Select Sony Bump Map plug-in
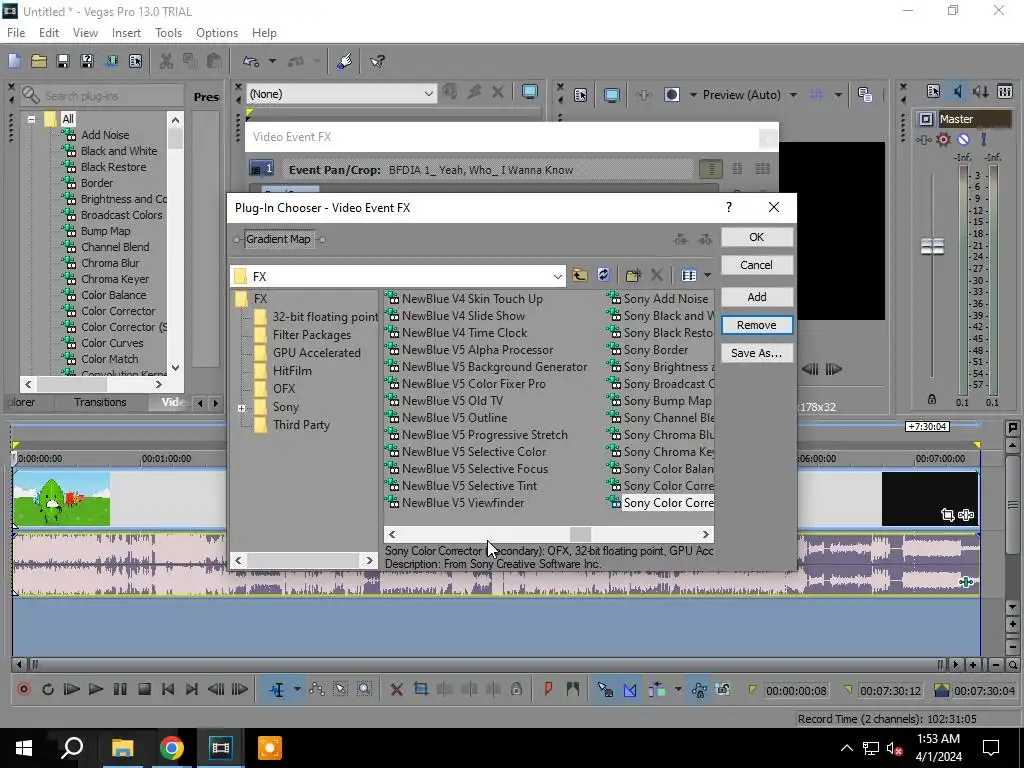The width and height of the screenshot is (1024, 768). click(x=660, y=401)
